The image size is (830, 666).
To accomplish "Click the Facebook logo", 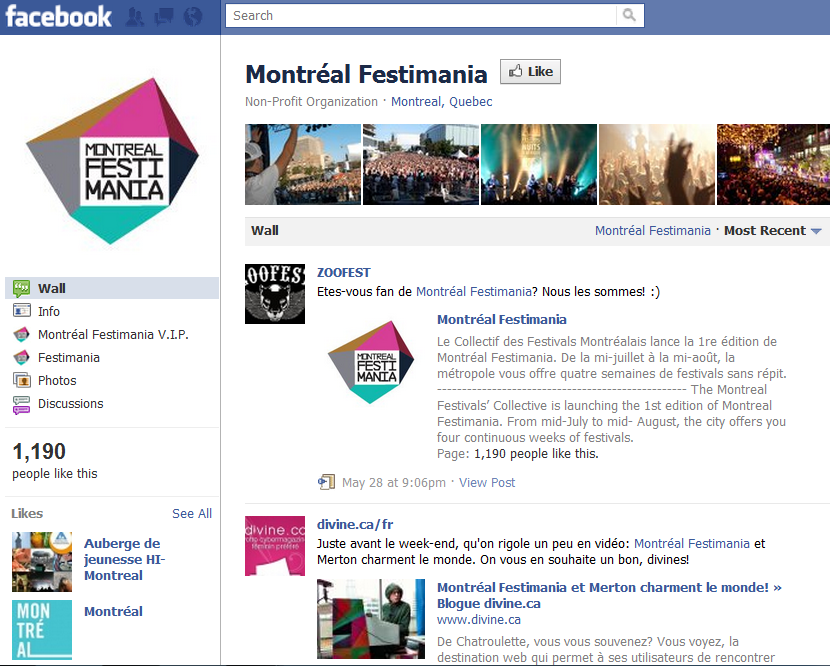I will (58, 16).
